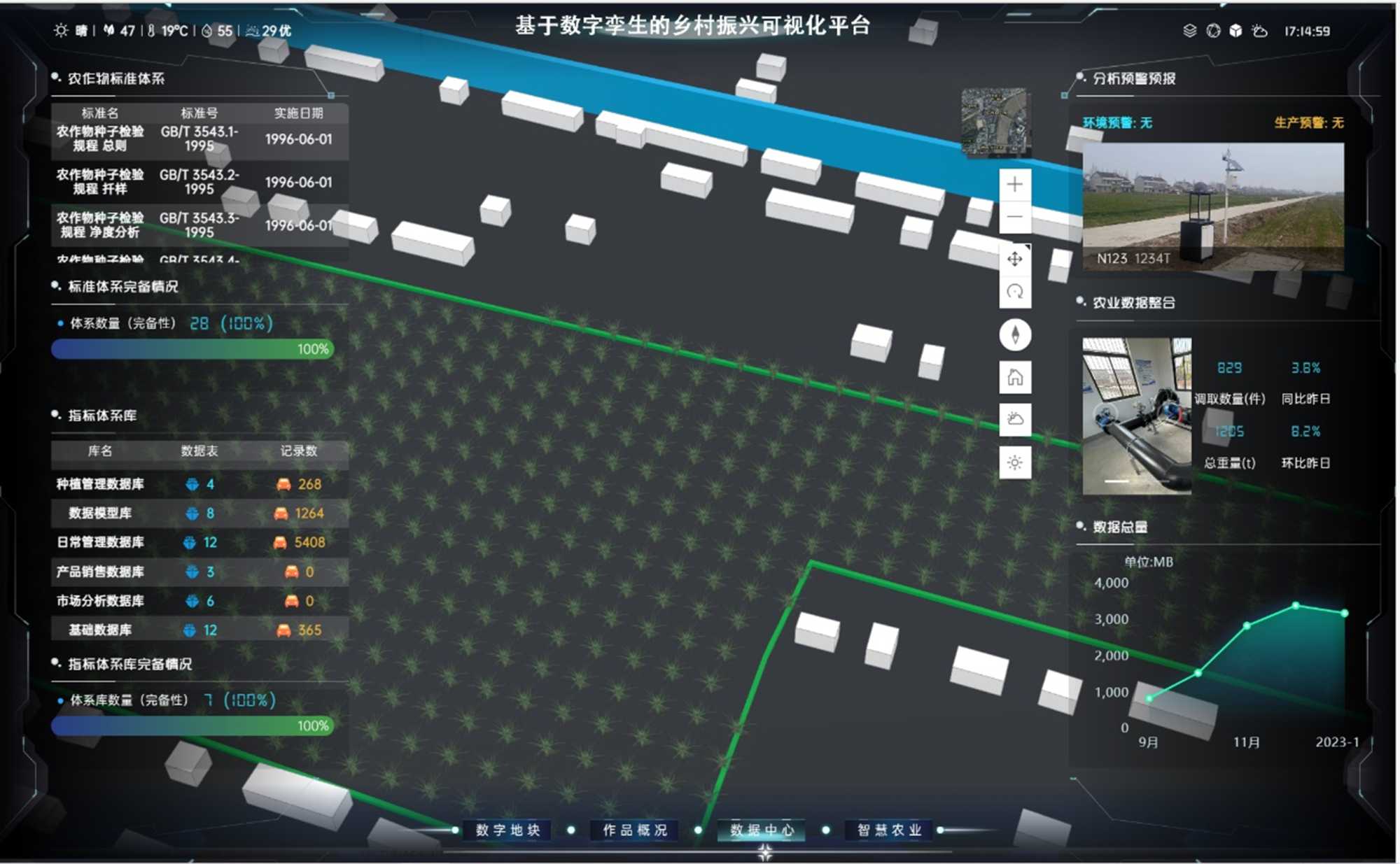Click the rotate view icon
The width and height of the screenshot is (1400, 864).
(x=1014, y=291)
